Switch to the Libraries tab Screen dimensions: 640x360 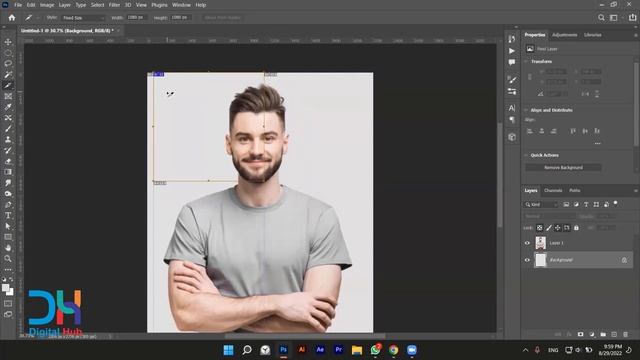click(593, 35)
